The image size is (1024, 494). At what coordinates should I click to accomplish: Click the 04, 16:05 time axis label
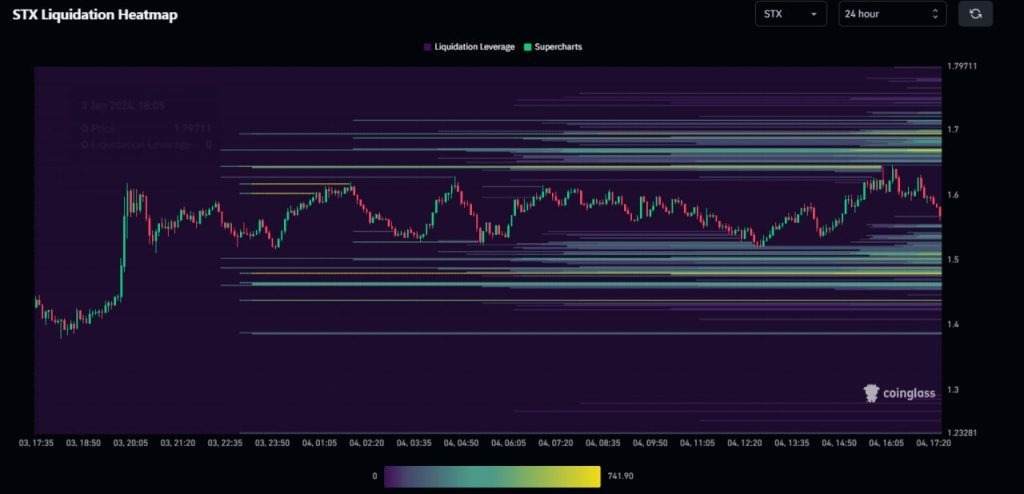tap(887, 443)
